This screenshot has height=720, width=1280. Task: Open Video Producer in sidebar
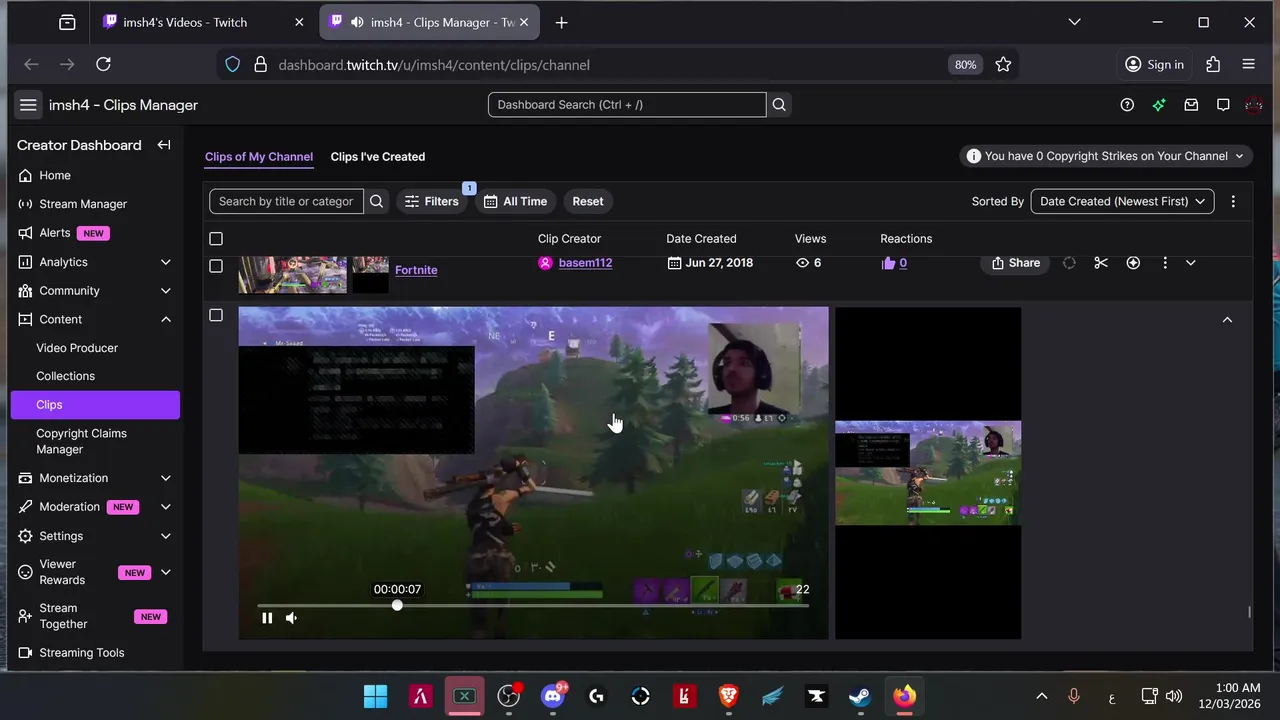pyautogui.click(x=77, y=348)
